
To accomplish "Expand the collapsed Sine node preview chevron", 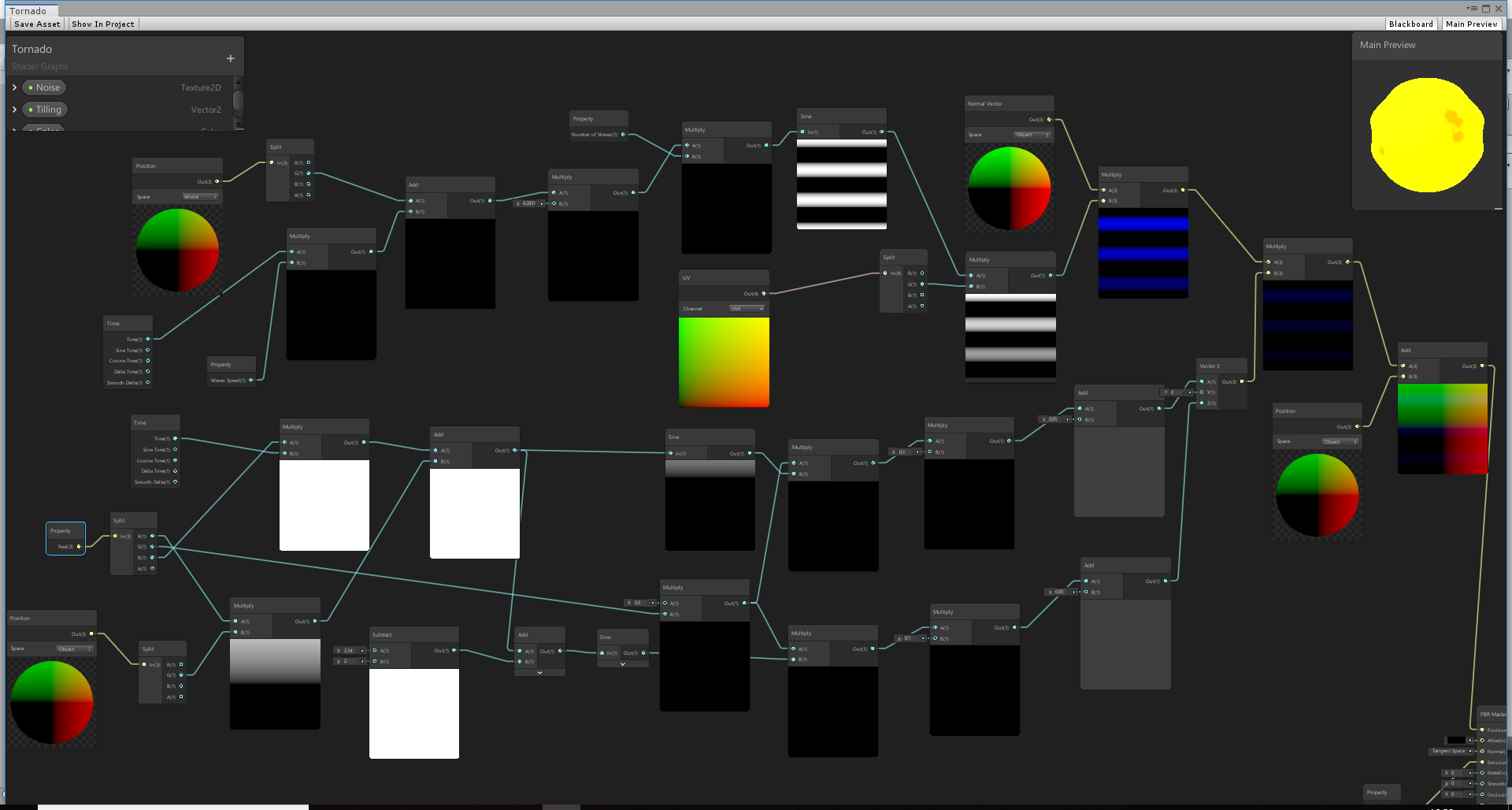I will click(622, 663).
